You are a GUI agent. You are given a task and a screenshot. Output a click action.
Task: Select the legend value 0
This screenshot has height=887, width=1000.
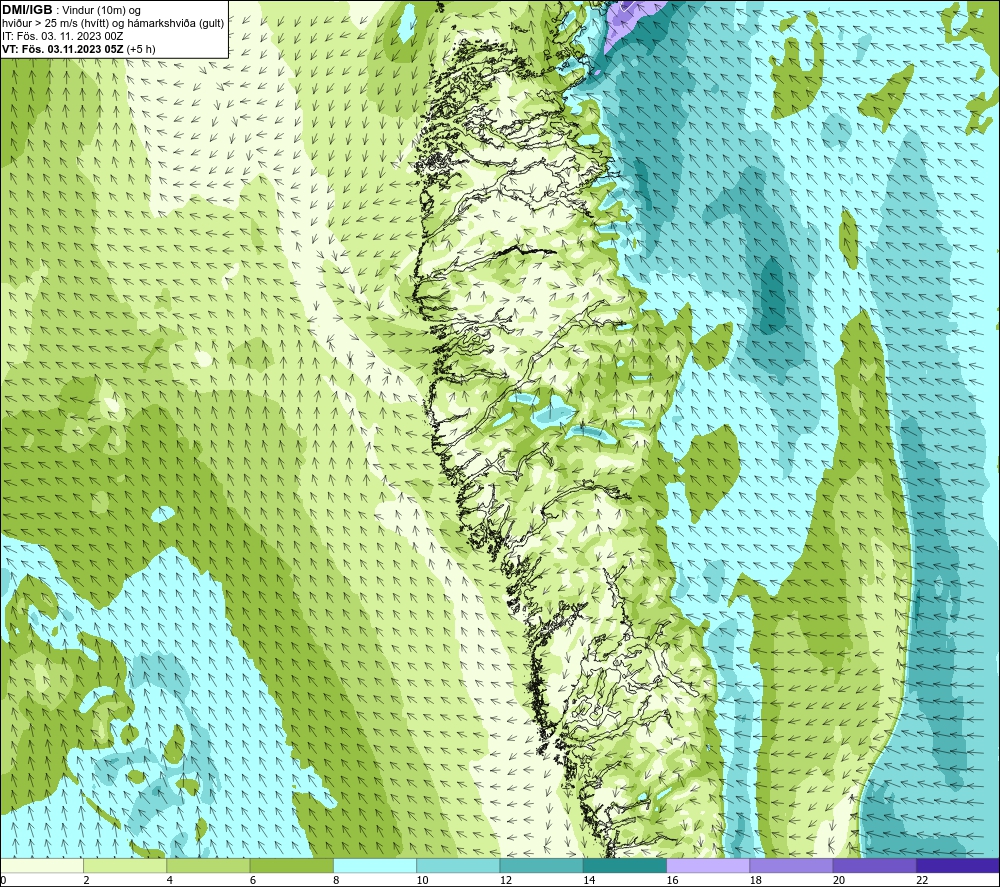(x=3, y=881)
